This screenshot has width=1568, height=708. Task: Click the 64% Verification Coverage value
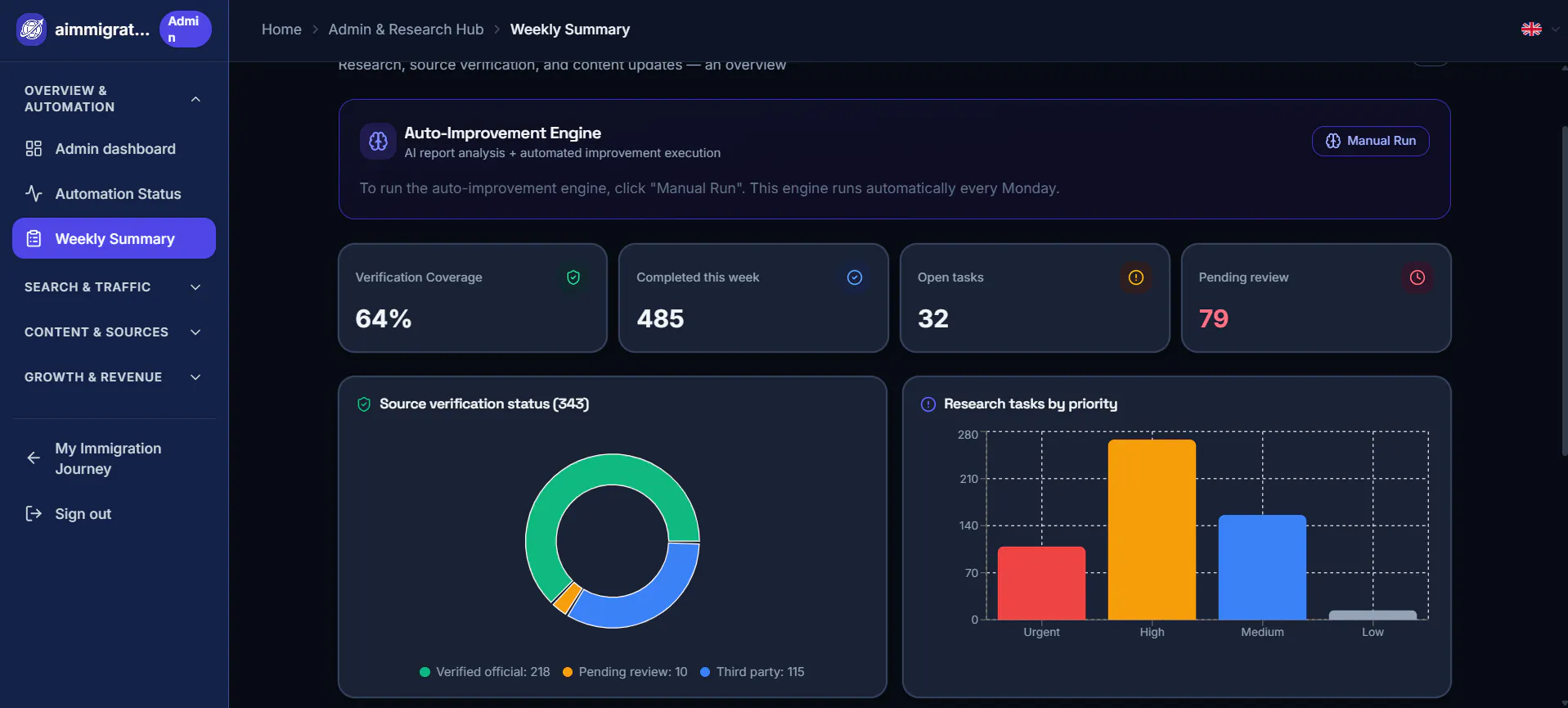click(384, 318)
